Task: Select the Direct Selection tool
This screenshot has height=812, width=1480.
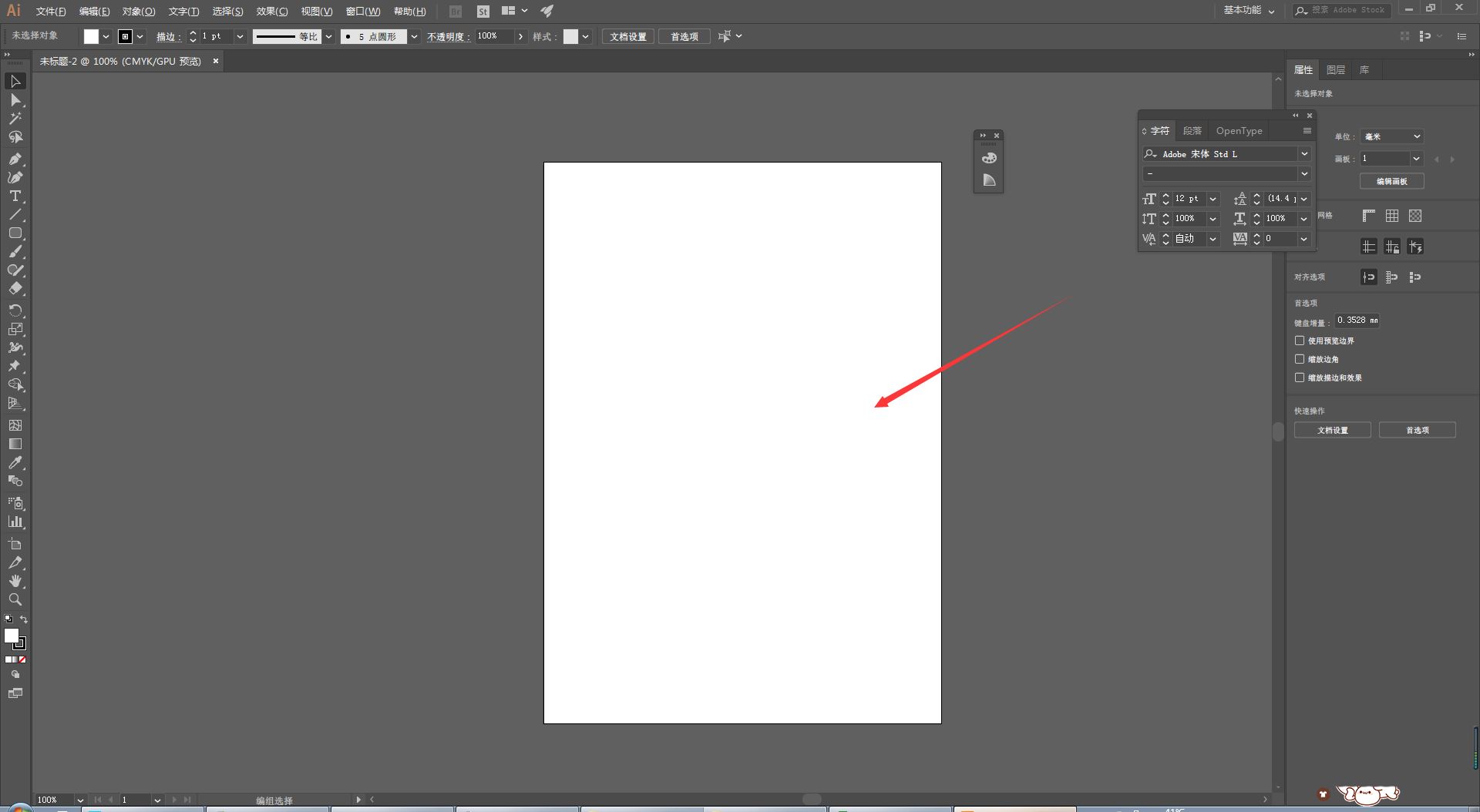Action: click(15, 100)
